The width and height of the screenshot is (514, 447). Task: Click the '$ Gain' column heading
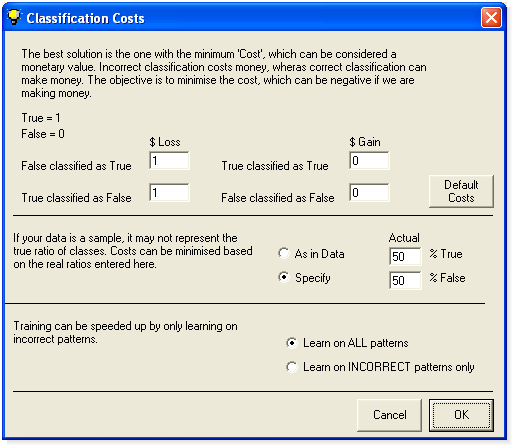(x=365, y=142)
